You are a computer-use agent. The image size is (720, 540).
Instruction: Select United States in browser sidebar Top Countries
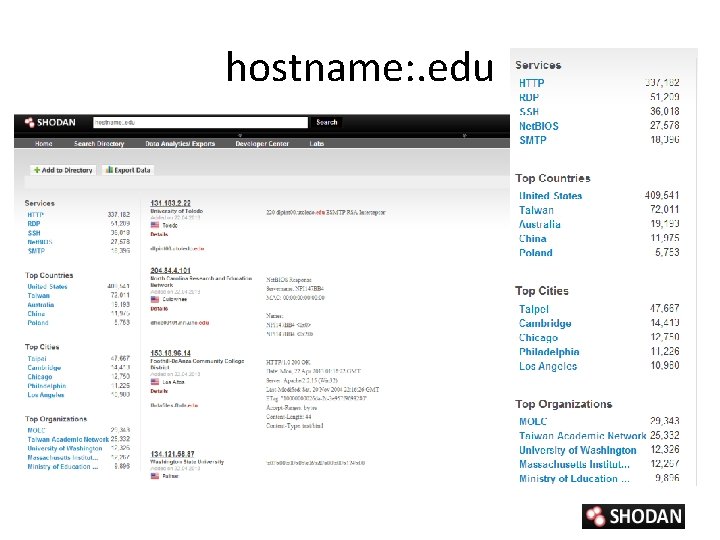(x=47, y=287)
